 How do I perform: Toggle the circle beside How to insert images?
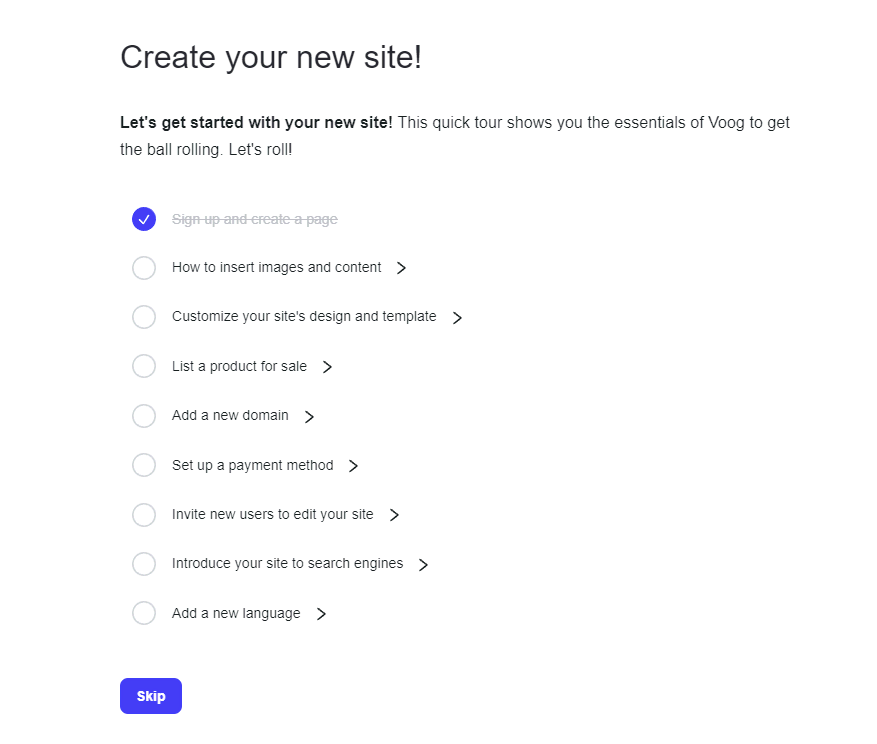click(x=144, y=268)
